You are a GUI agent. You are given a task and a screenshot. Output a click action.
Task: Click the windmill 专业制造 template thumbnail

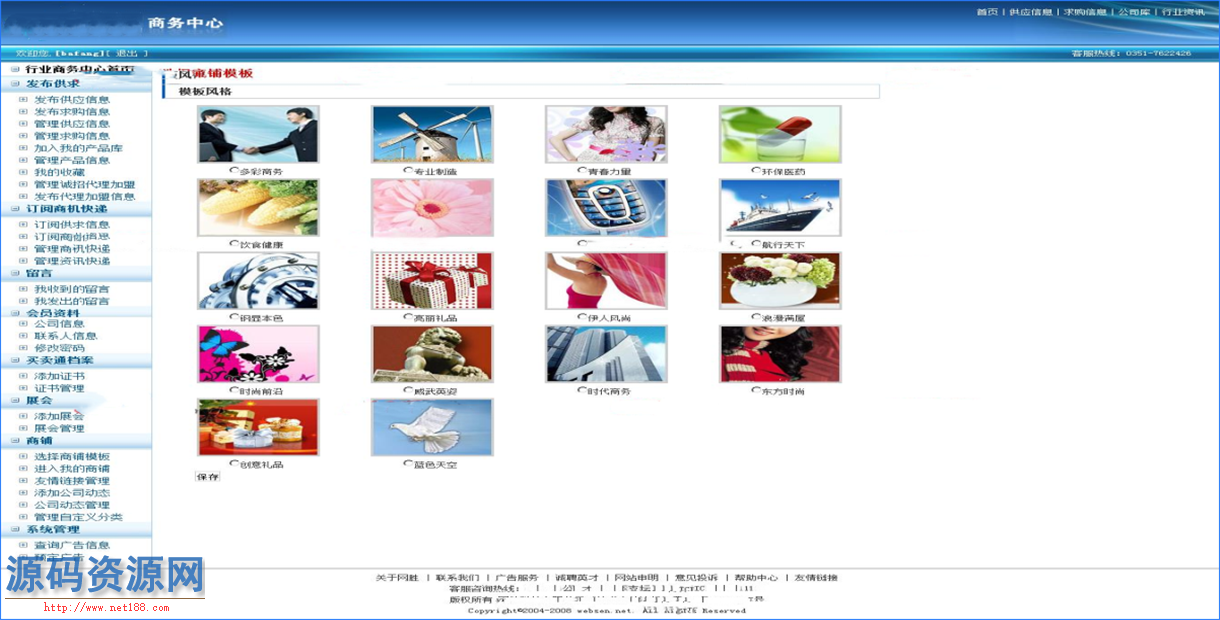click(x=432, y=135)
